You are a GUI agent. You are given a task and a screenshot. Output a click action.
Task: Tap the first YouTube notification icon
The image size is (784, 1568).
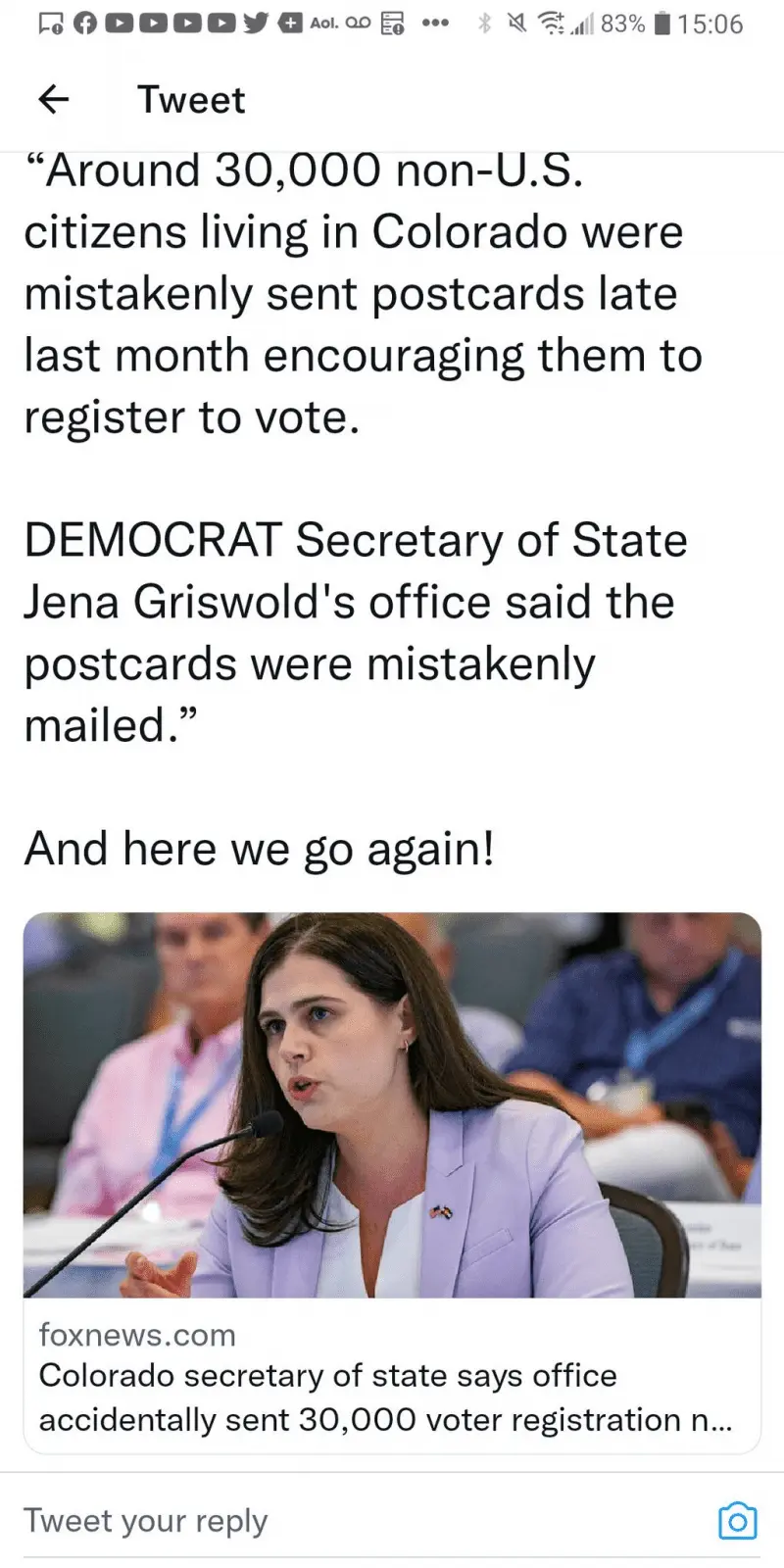click(x=120, y=24)
